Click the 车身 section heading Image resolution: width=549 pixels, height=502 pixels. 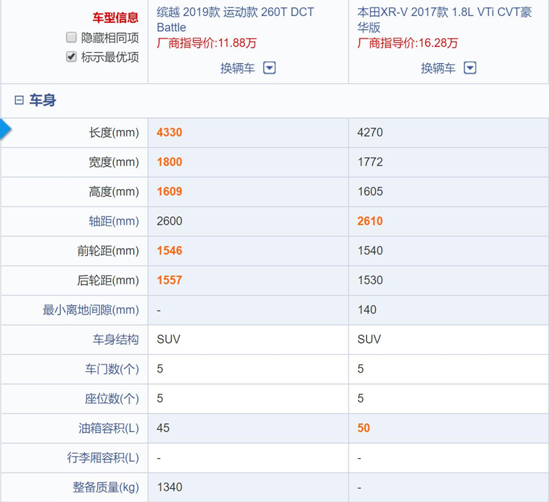pyautogui.click(x=42, y=100)
